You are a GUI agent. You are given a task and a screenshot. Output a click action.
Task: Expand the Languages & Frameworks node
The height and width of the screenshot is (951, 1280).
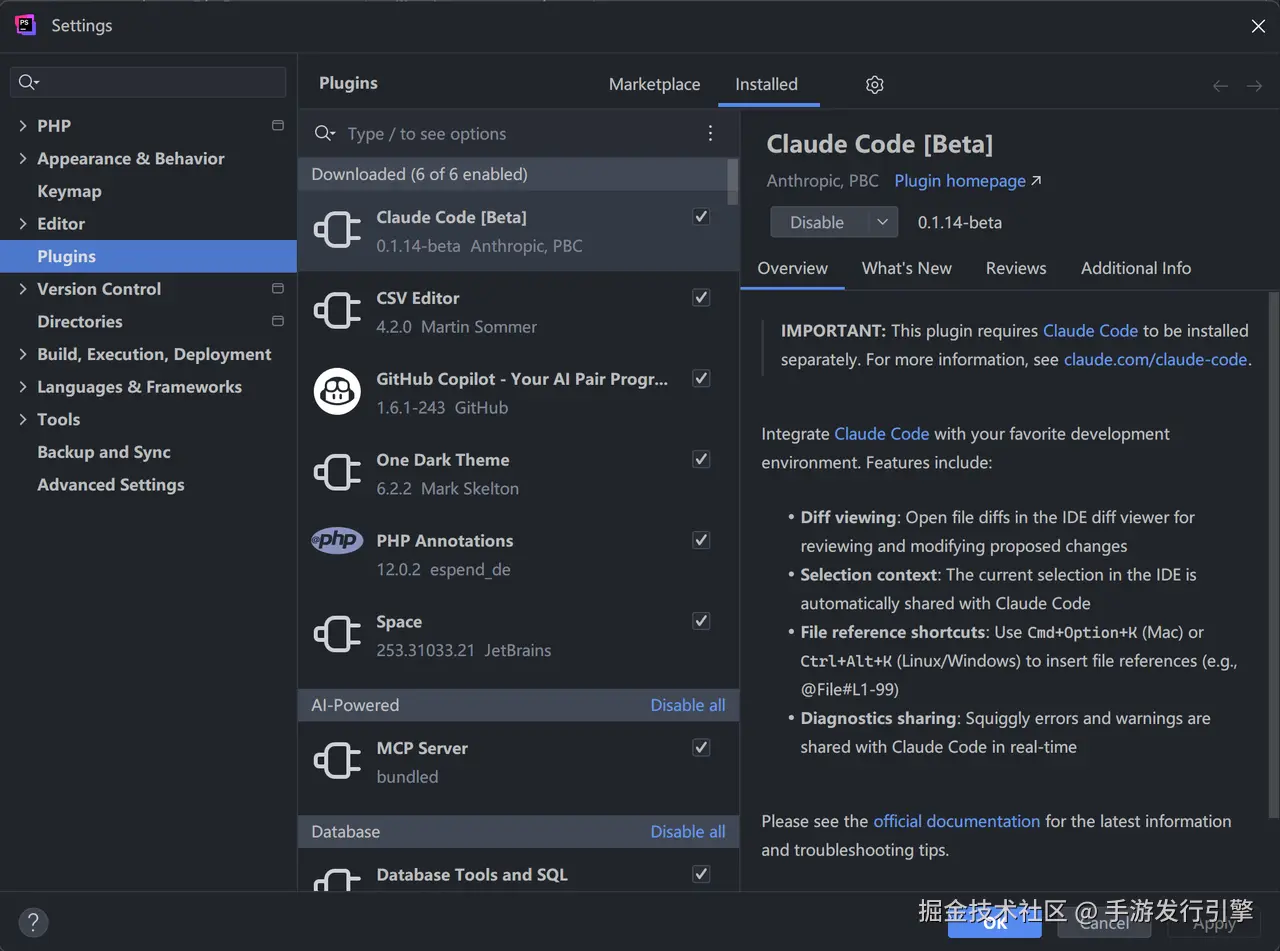(x=23, y=387)
